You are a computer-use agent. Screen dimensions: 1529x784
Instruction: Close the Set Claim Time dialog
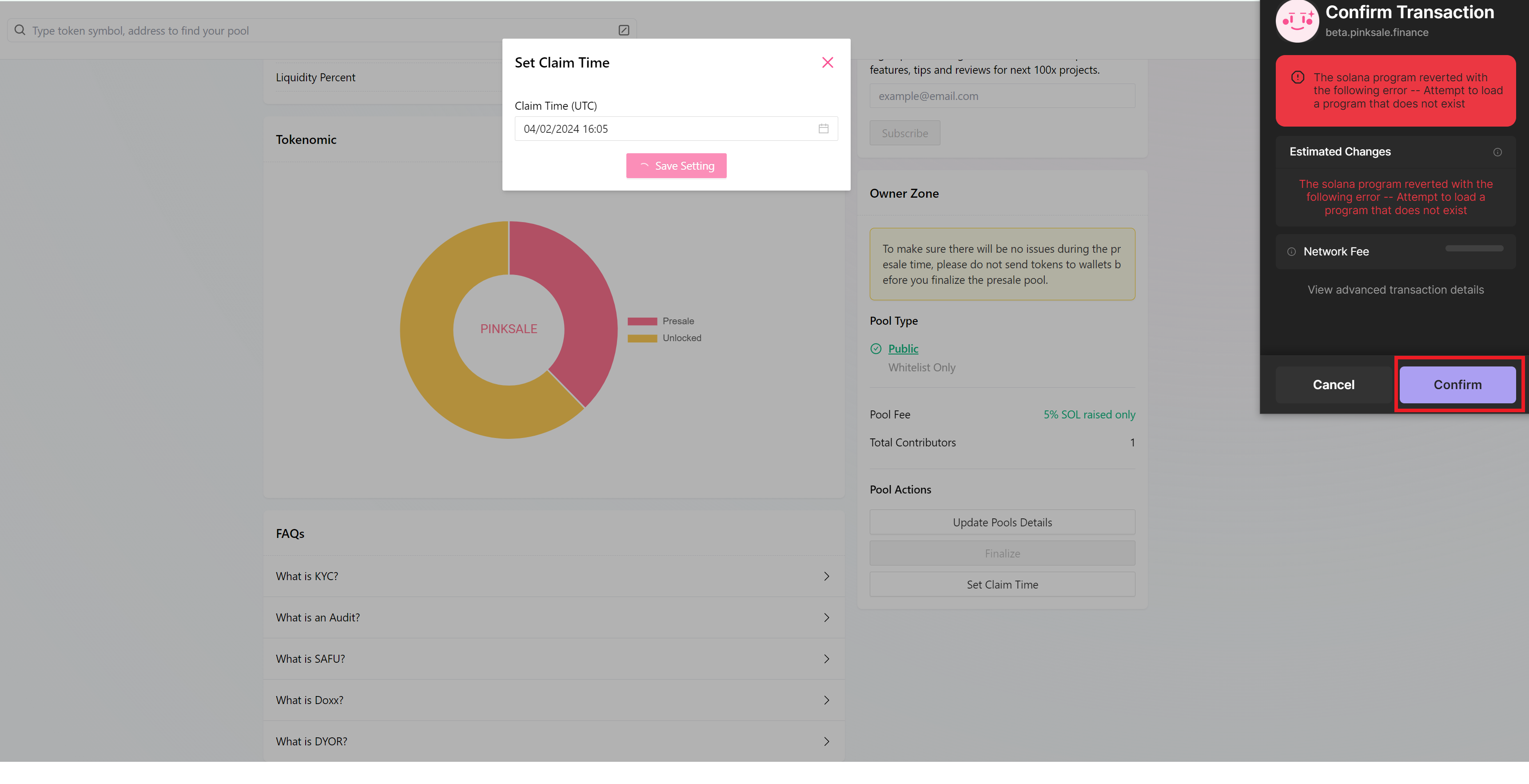point(828,62)
